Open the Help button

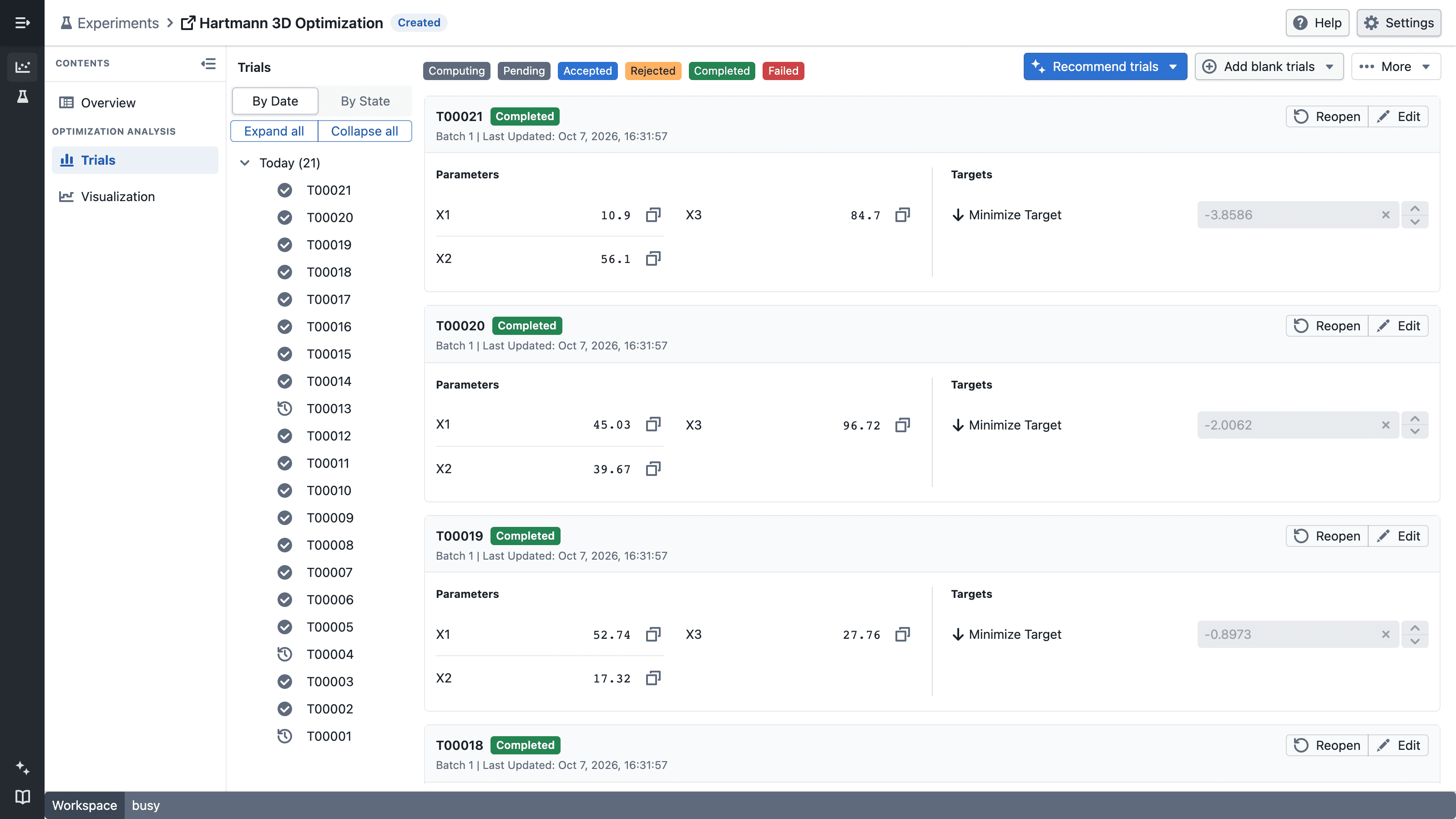(1317, 23)
